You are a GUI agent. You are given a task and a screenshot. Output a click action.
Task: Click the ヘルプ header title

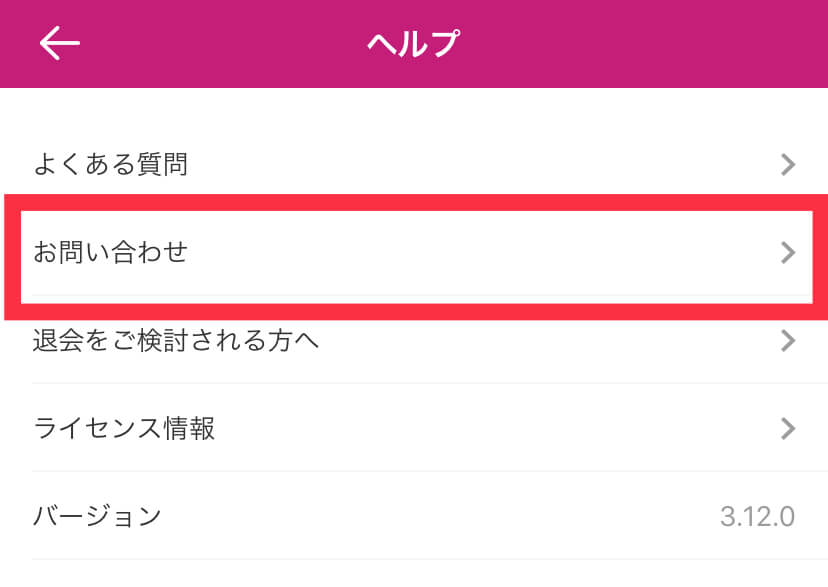(413, 44)
